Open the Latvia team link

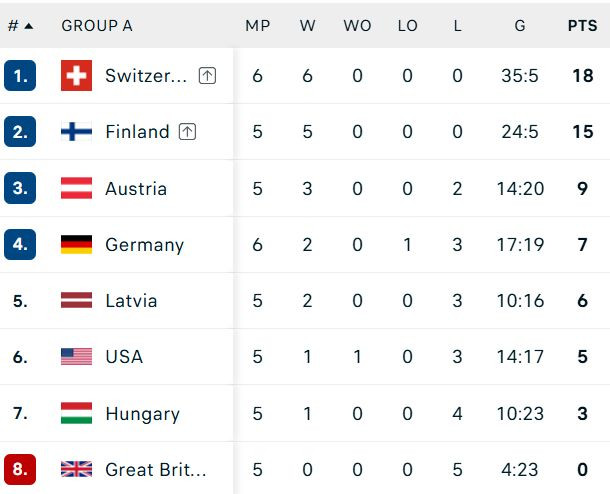131,301
